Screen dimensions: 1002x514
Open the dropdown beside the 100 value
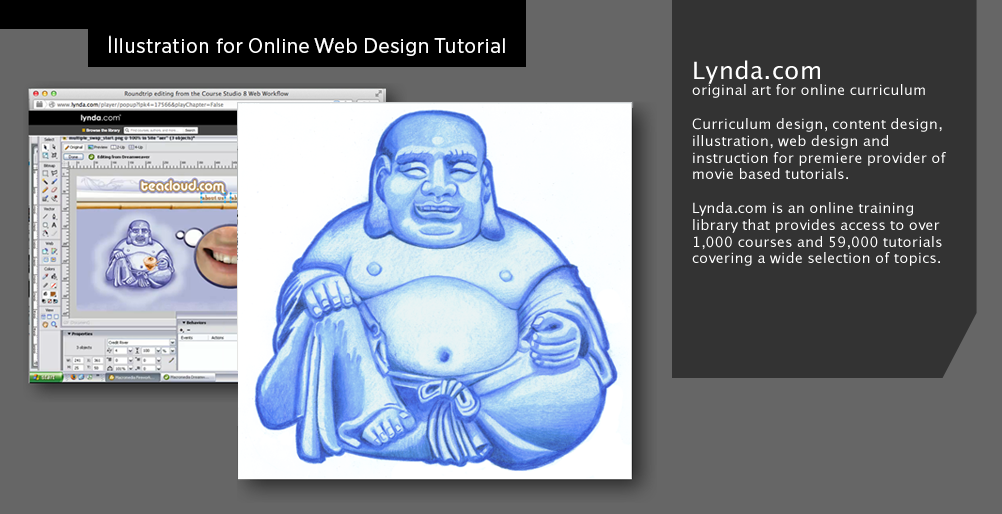click(x=158, y=350)
